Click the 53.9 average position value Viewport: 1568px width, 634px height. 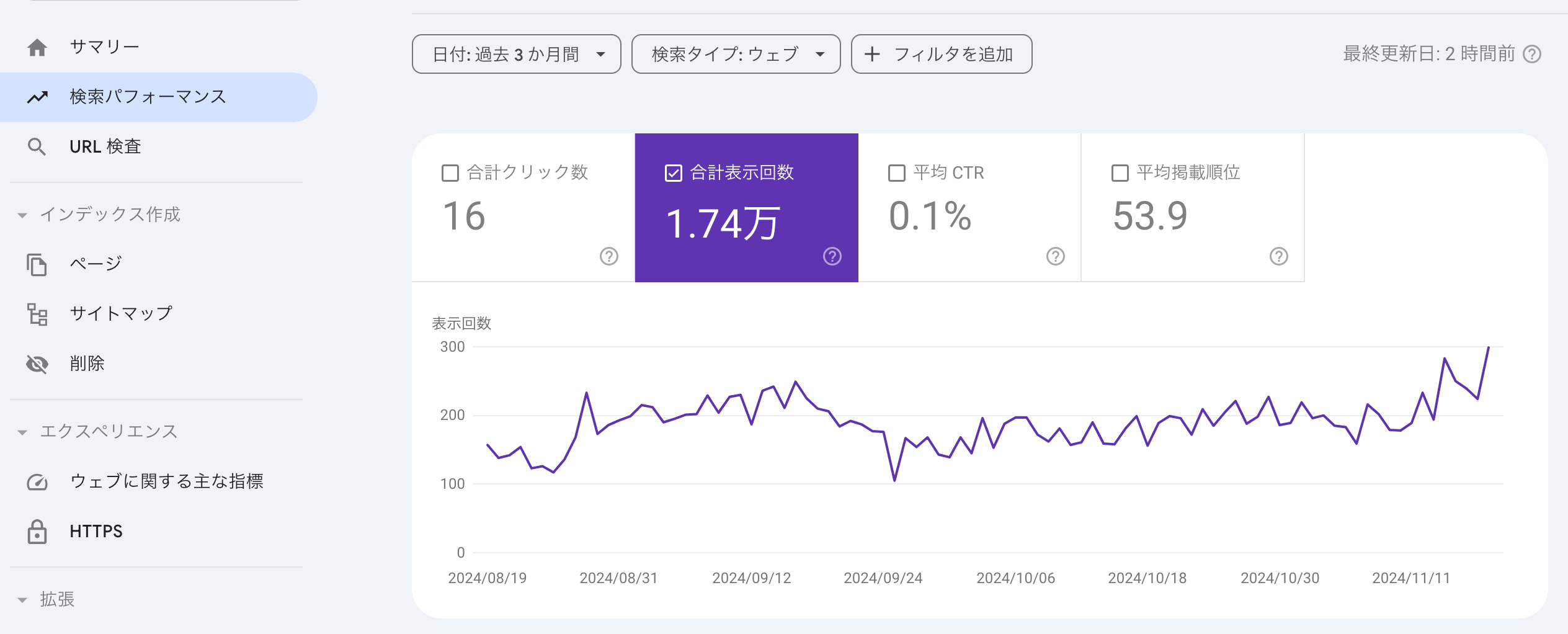[x=1150, y=216]
